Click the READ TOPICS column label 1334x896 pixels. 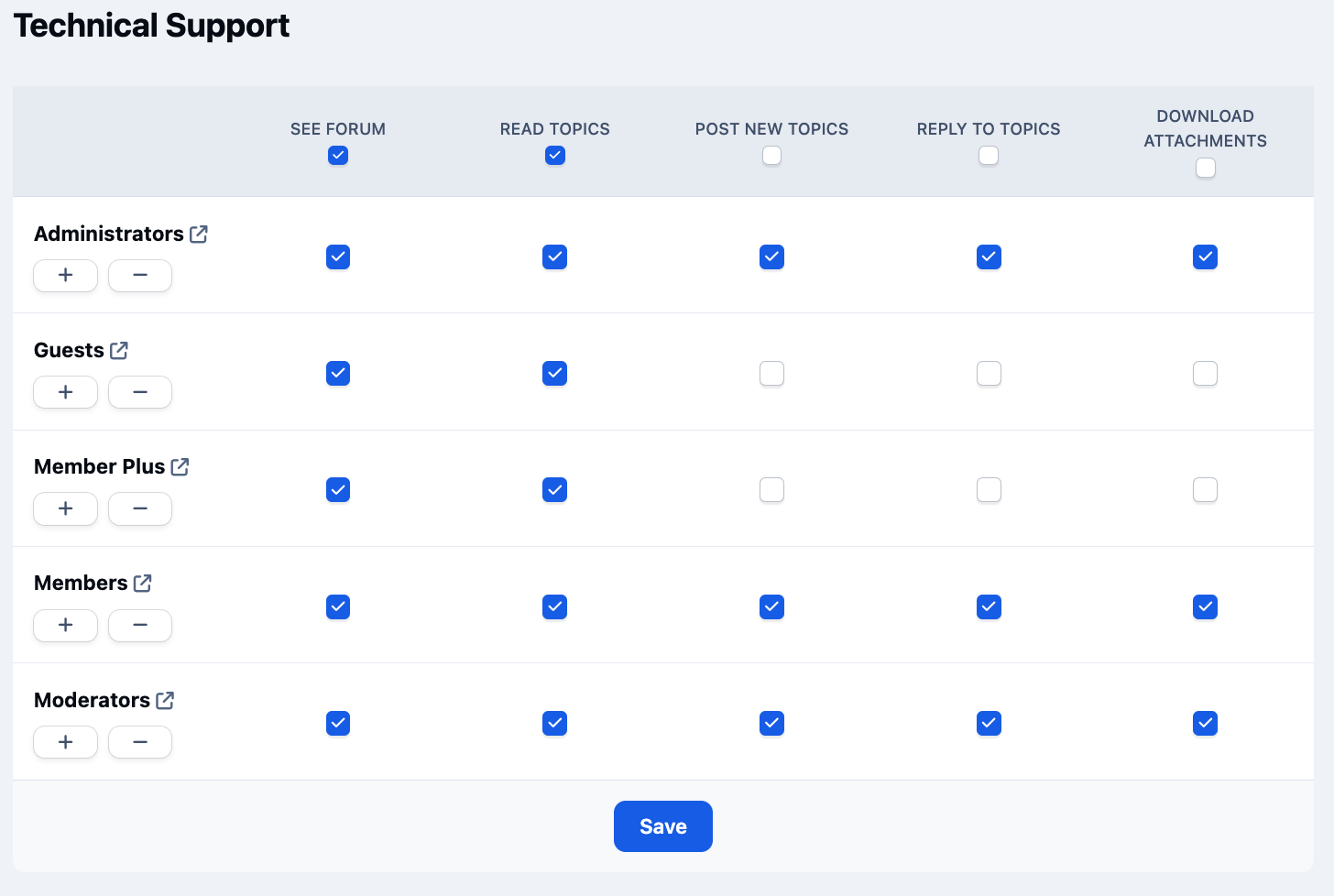555,129
